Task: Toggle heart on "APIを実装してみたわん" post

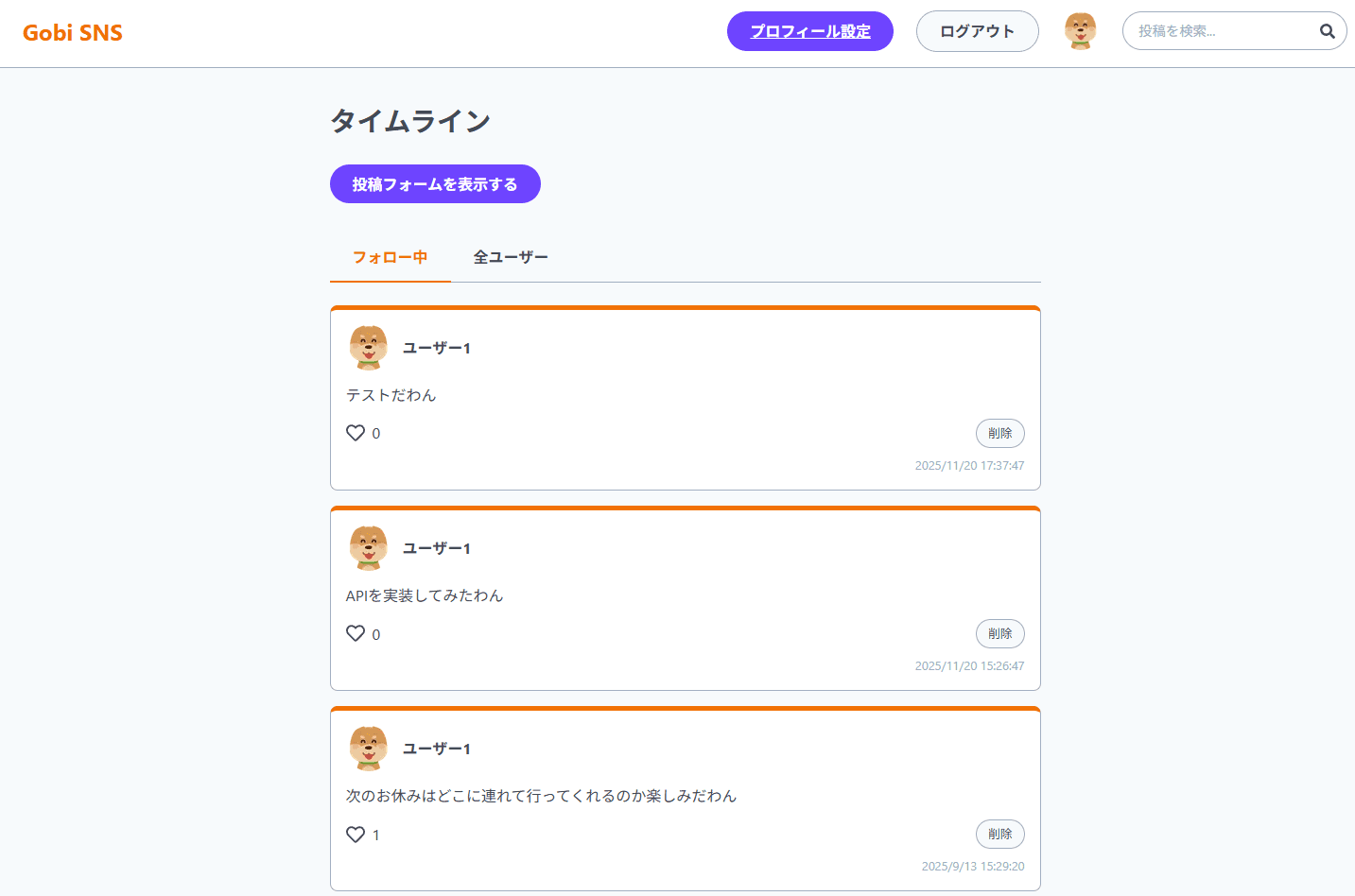Action: 356,633
